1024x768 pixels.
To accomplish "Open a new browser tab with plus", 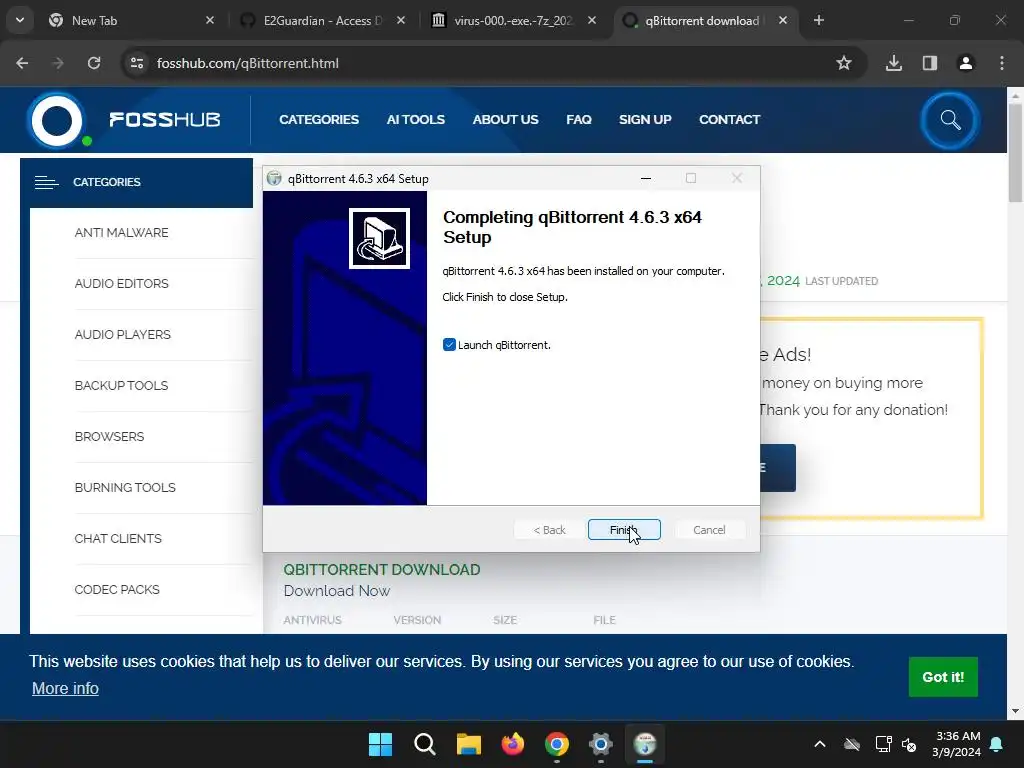I will pos(818,20).
